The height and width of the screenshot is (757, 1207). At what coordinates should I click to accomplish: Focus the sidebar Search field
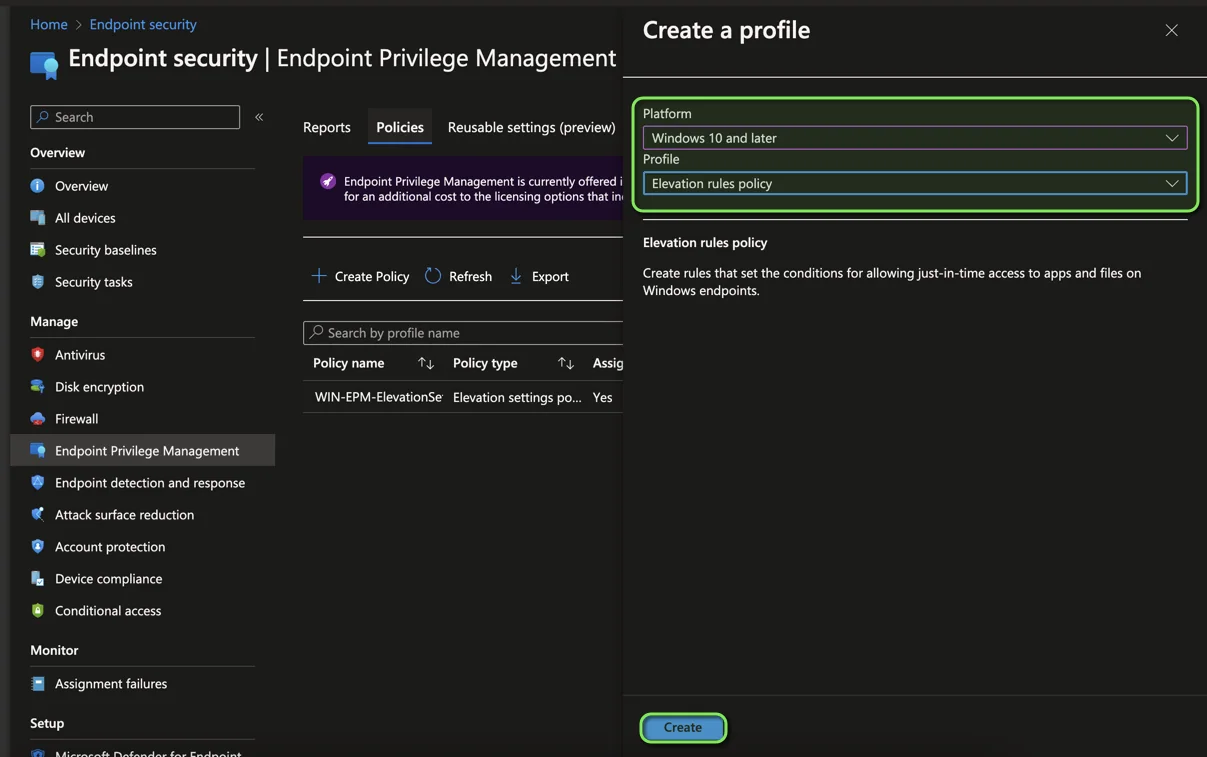coord(135,117)
